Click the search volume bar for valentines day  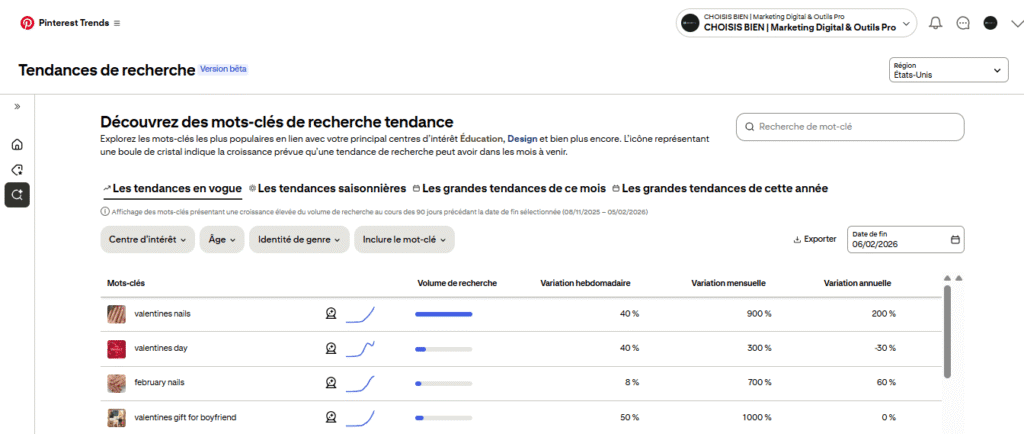click(x=443, y=349)
